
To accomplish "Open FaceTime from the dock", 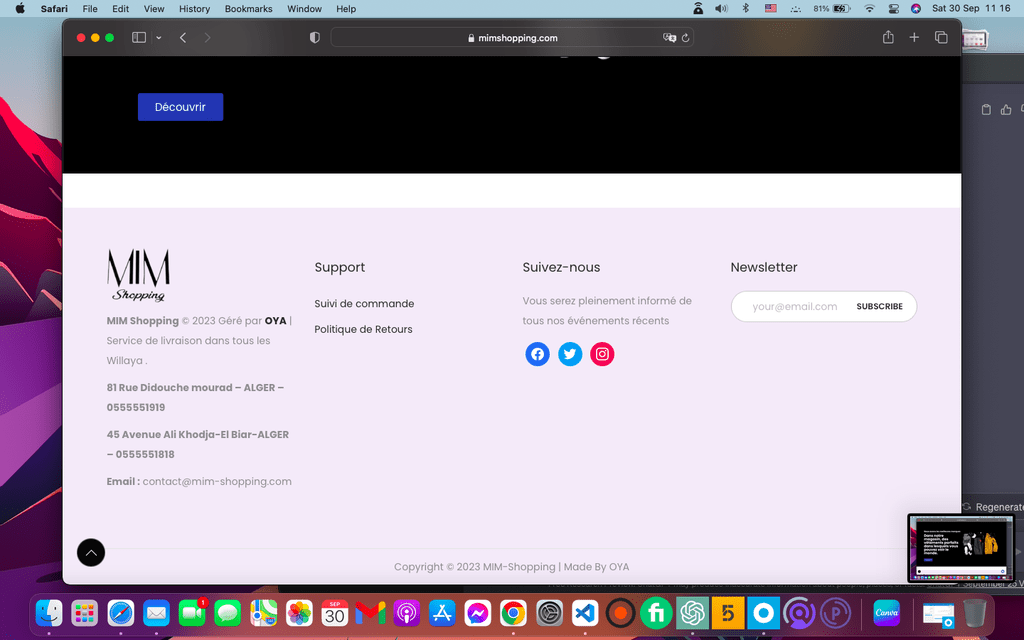I will pos(192,613).
